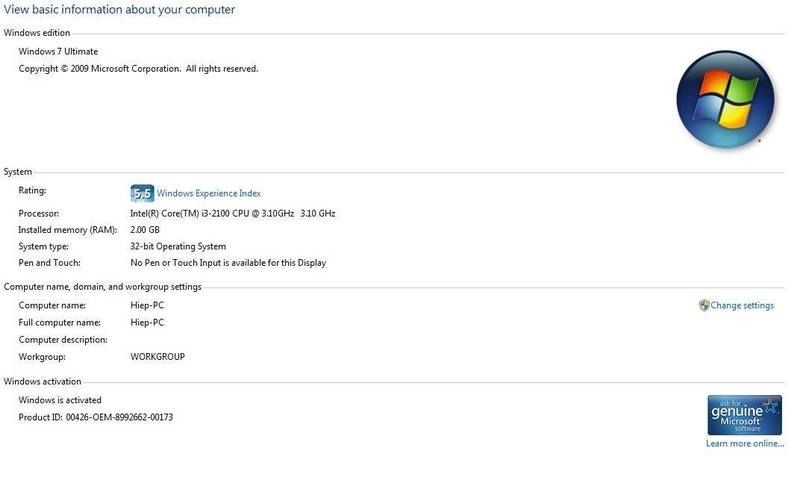This screenshot has height=498, width=800.
Task: Click the Hiep-PC value beside Full computer name
Action: [147, 322]
